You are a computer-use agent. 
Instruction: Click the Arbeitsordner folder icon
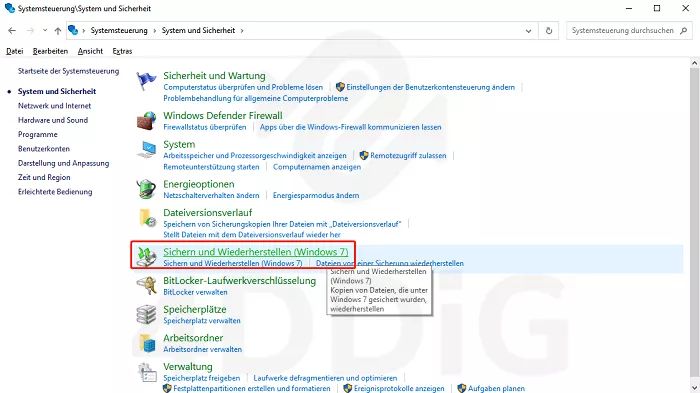coord(147,343)
